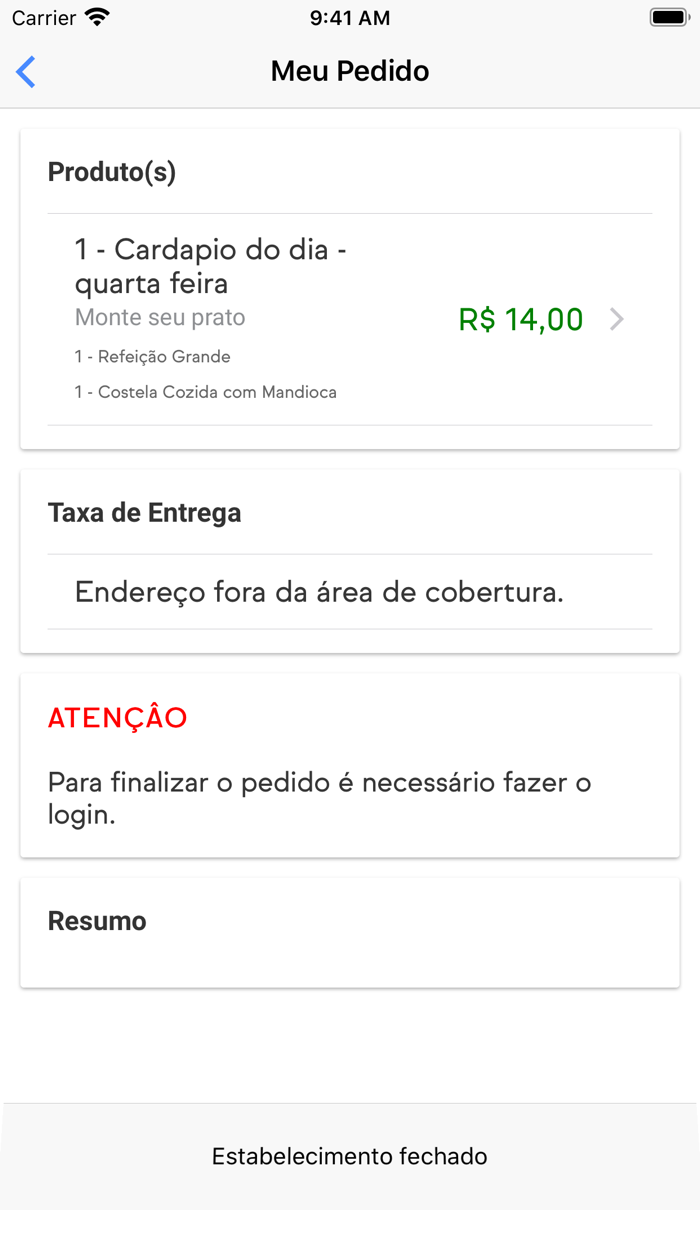Select Costela Cozida com Mandioca item
This screenshot has height=1244, width=700.
(x=205, y=392)
